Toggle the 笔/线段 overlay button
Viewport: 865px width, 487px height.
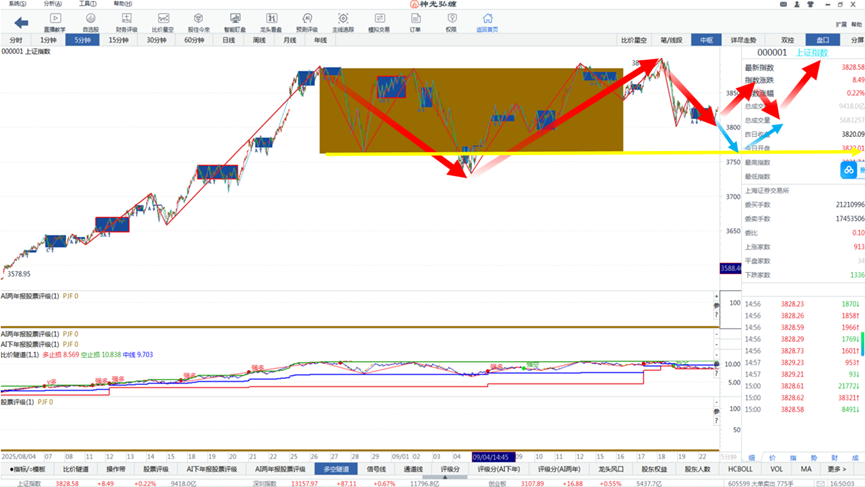(x=671, y=40)
